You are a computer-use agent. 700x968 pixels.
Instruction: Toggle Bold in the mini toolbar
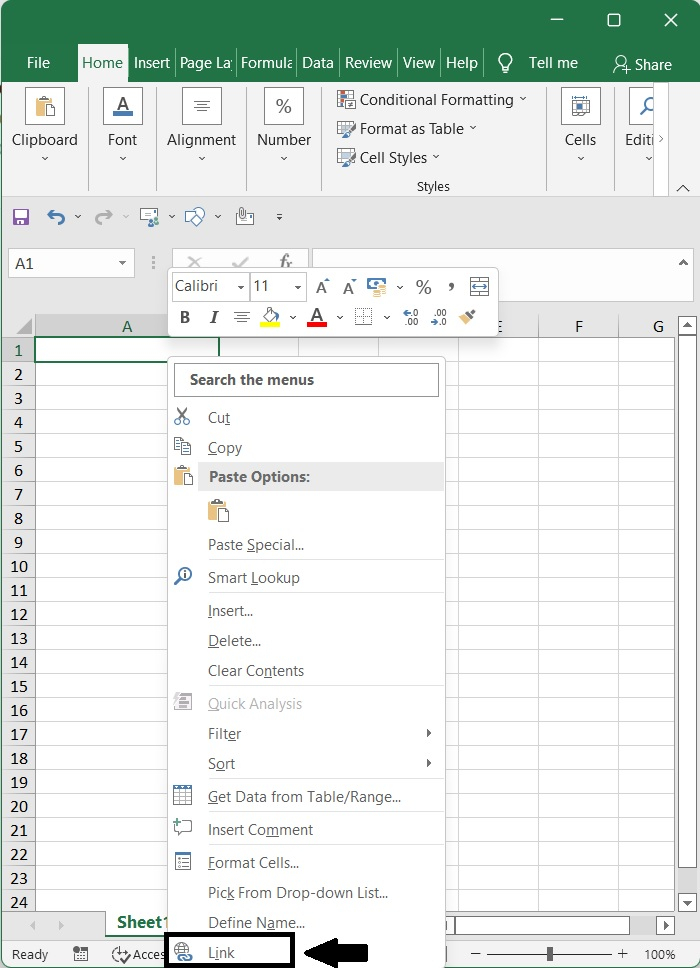tap(185, 317)
